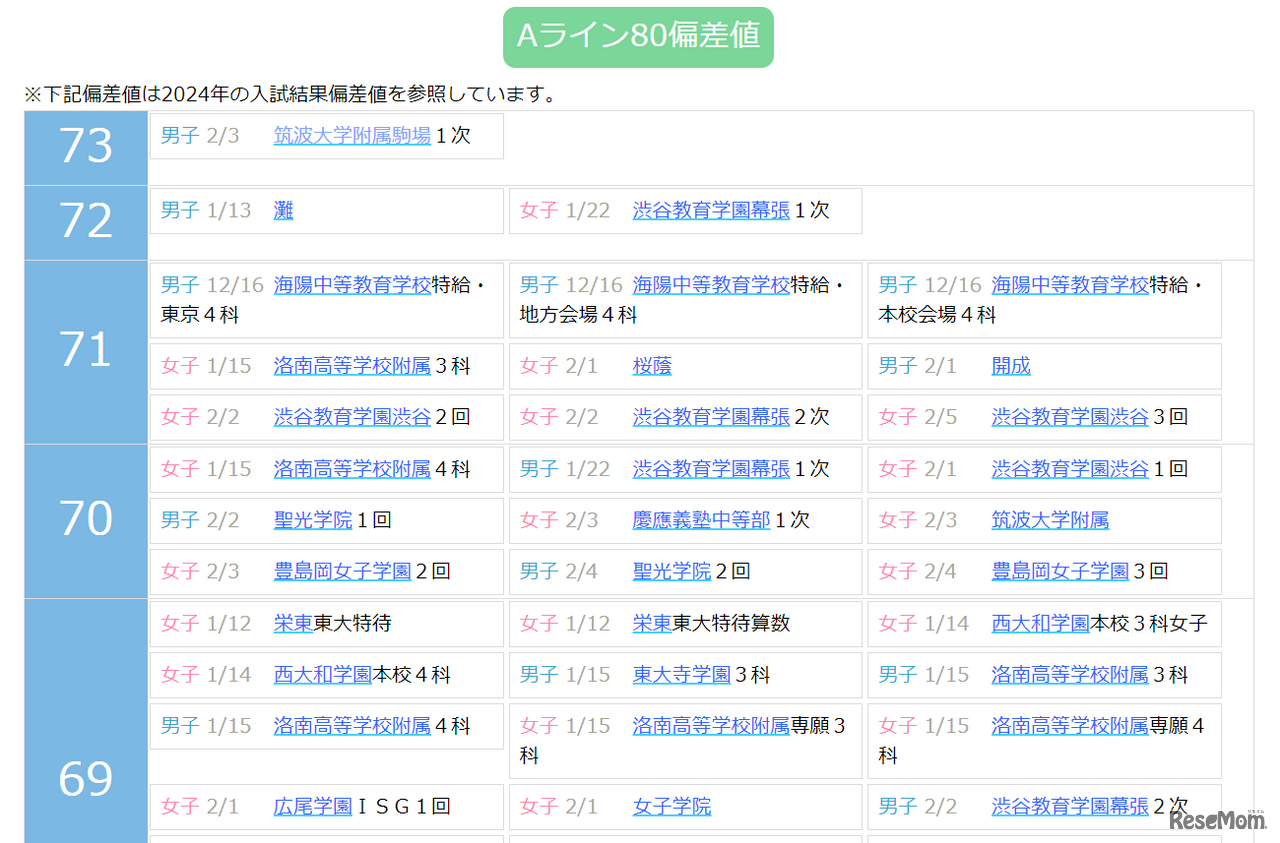This screenshot has height=843, width=1280.
Task: Open the 慶應義塾中等部 link
Action: click(x=701, y=520)
